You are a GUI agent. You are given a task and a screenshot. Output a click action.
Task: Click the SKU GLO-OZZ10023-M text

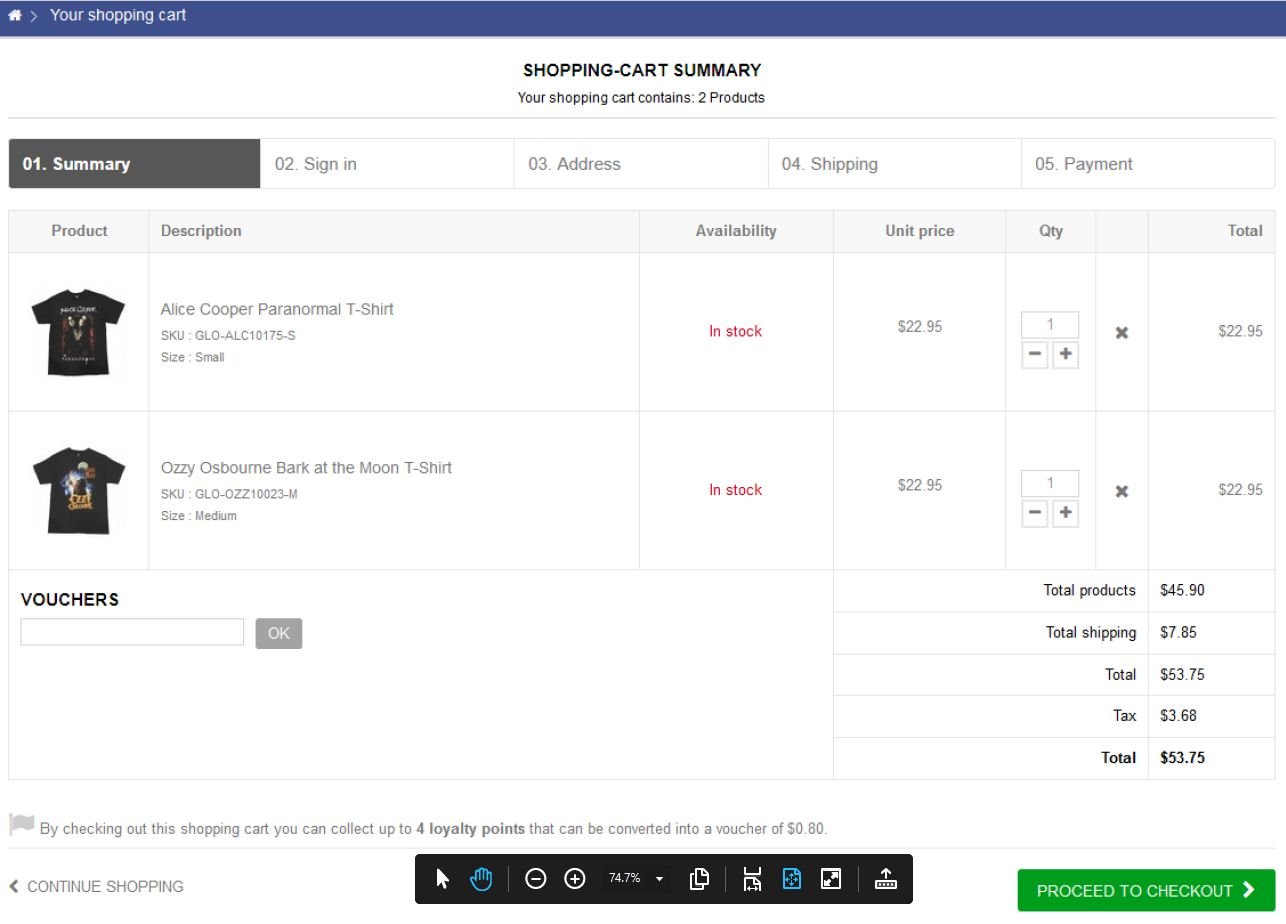coord(229,494)
